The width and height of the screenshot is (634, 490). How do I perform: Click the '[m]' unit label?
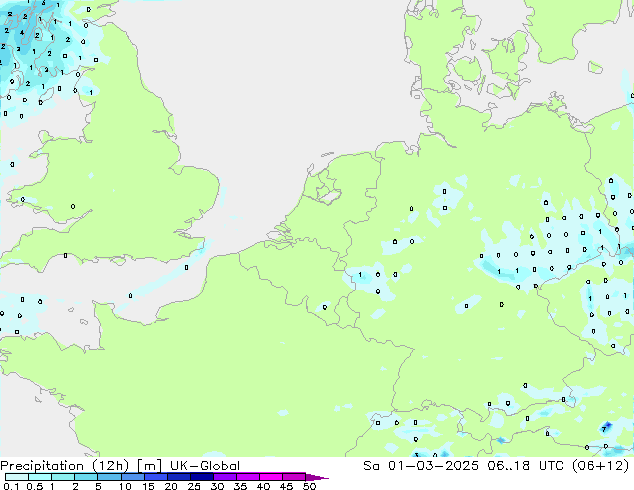[x=150, y=466]
